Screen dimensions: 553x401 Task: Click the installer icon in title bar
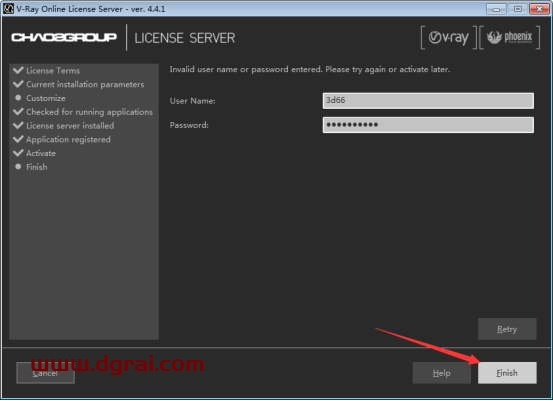8,8
